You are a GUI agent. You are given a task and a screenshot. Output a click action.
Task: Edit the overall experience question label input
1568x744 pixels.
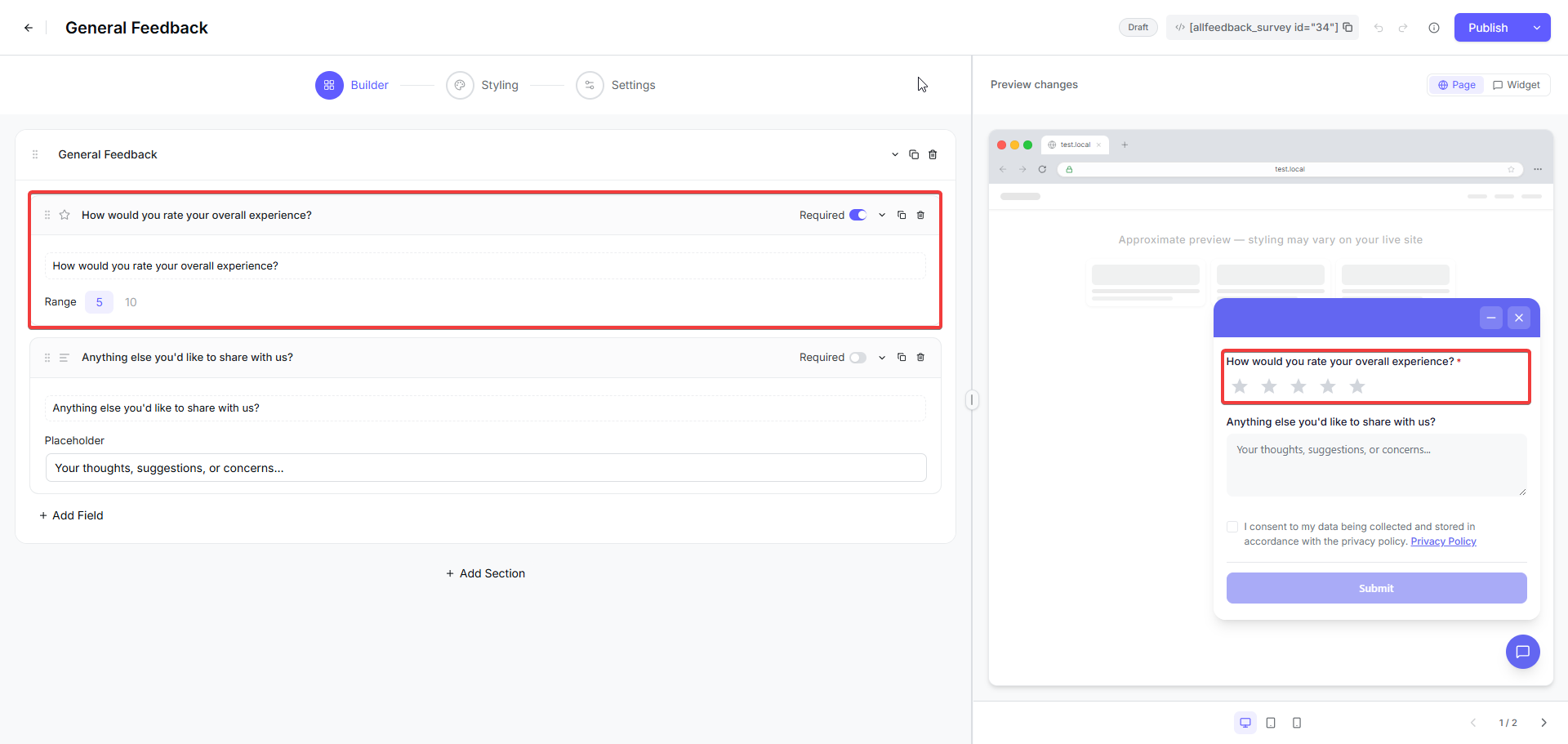(x=485, y=266)
